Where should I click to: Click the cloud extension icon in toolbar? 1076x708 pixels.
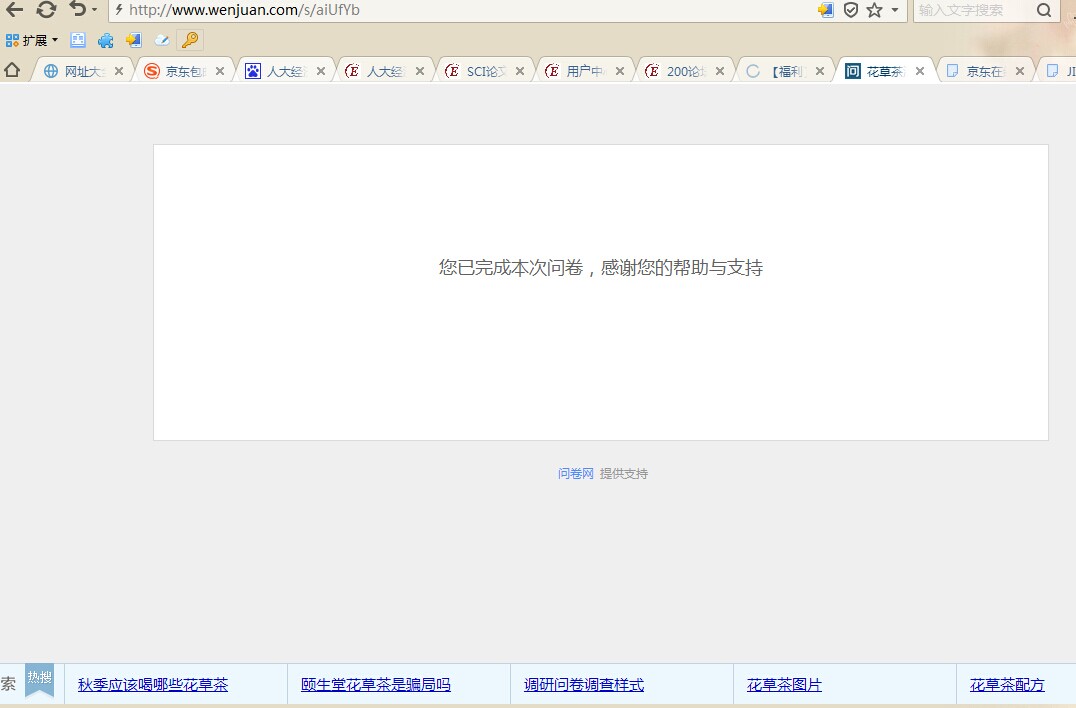coord(161,40)
